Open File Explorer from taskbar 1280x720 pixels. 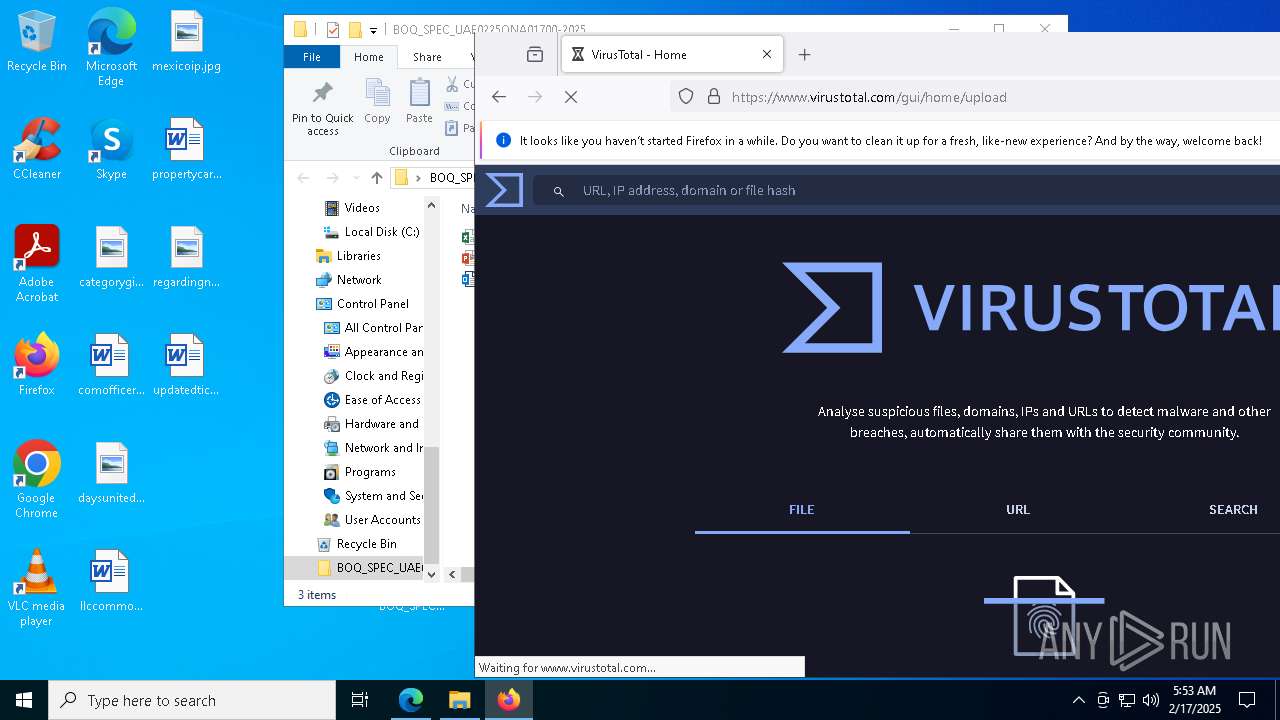click(459, 700)
